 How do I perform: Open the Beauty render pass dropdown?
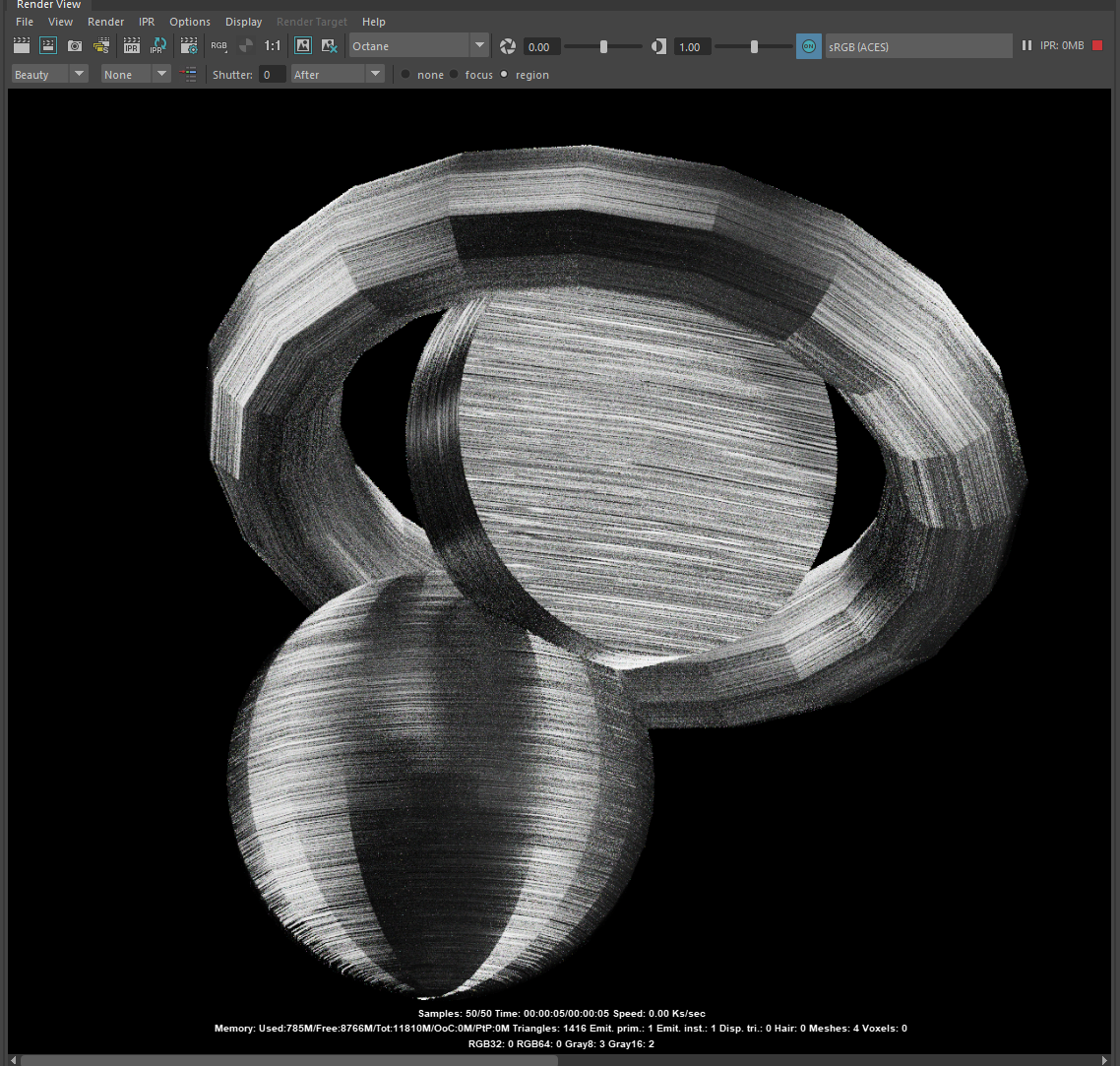(80, 75)
